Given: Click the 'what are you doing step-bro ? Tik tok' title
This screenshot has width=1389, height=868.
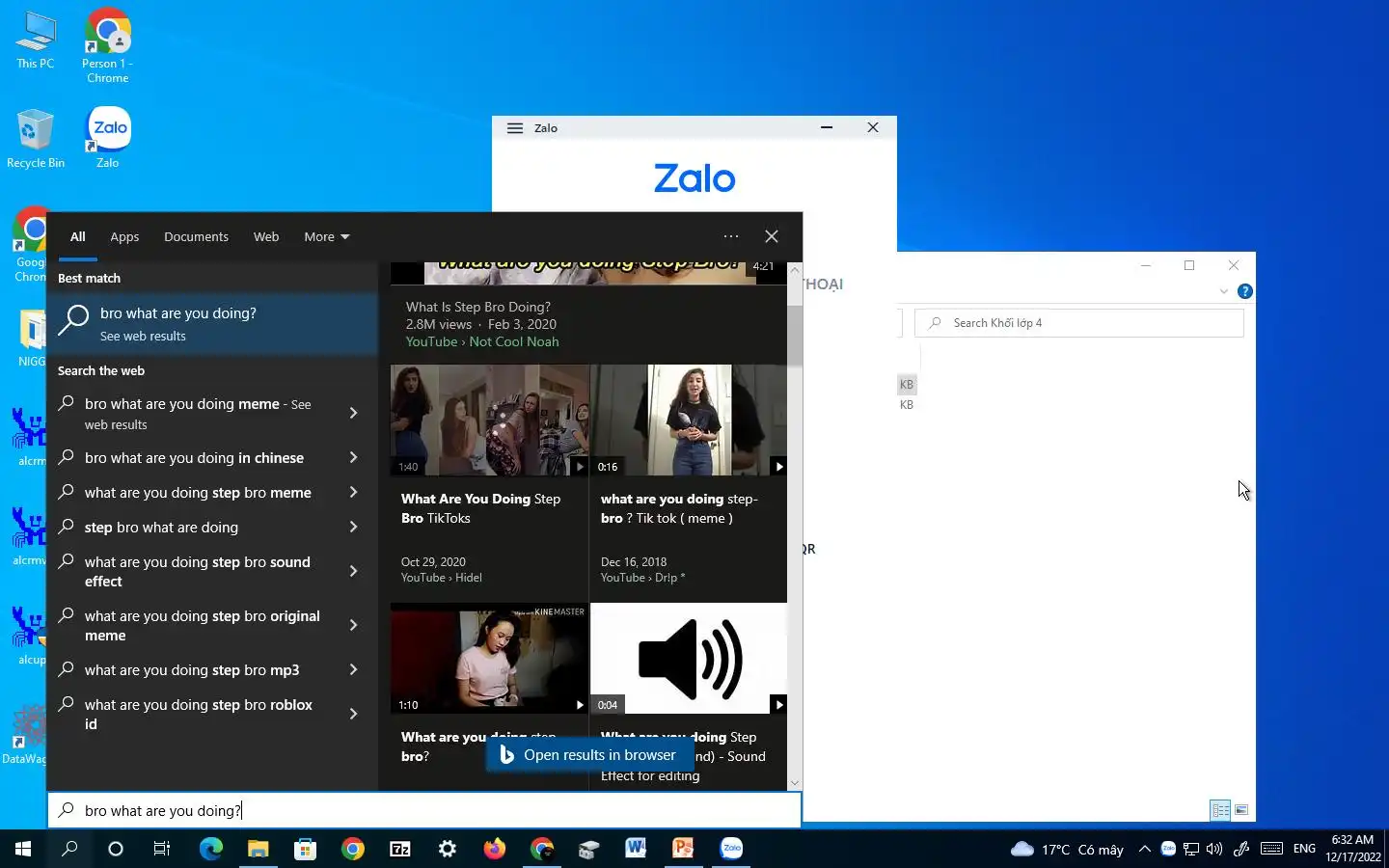Looking at the screenshot, I should tap(679, 508).
